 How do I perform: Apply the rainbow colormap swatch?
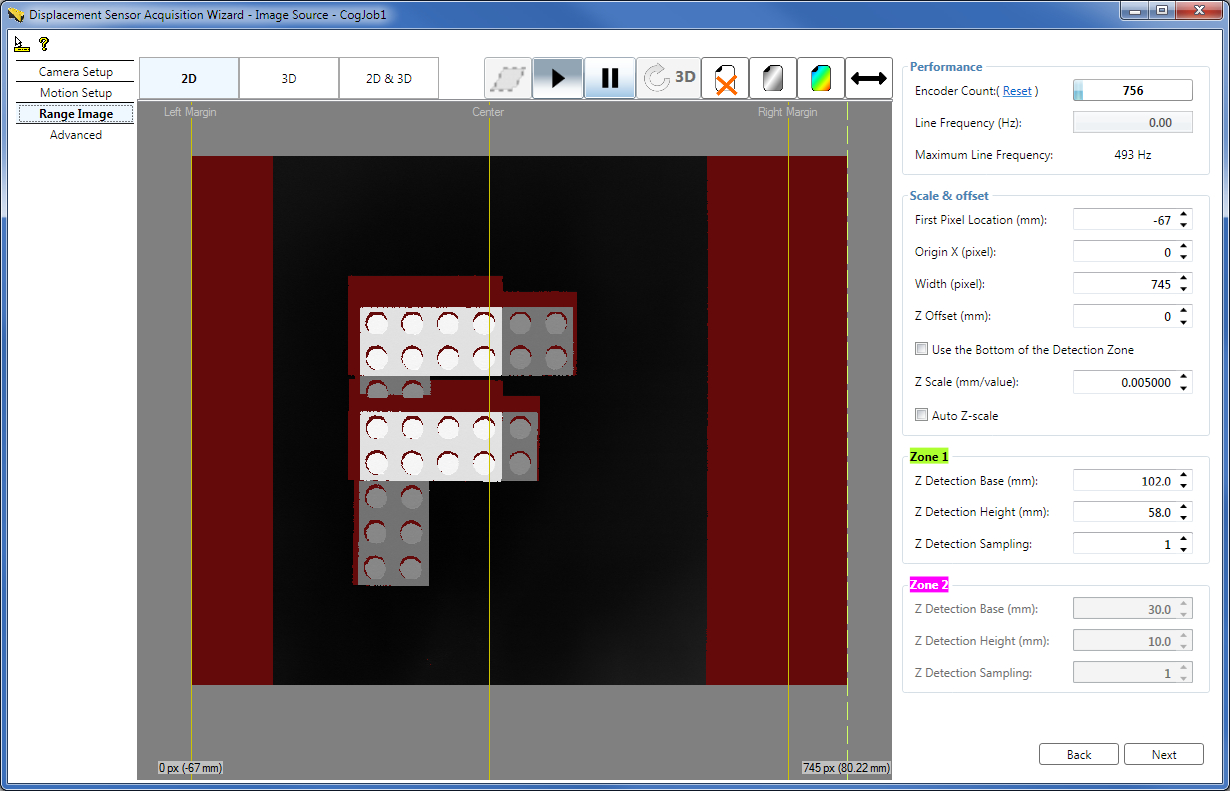click(821, 77)
